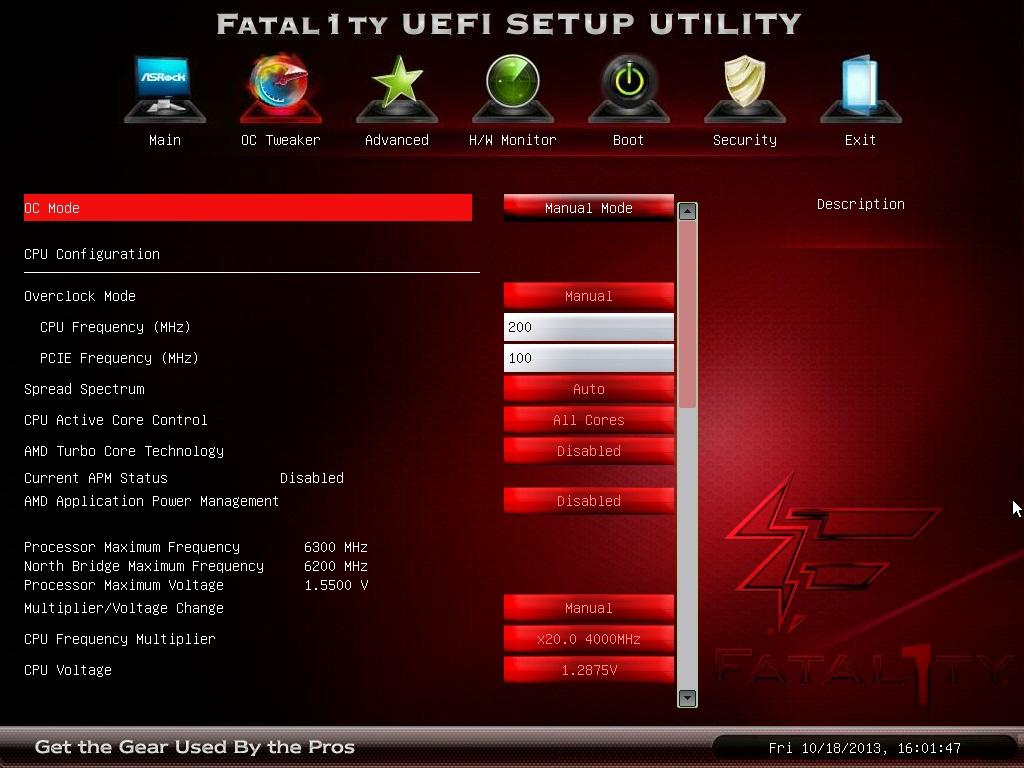
Task: Click the Get the Gear Used By the Pros banner
Action: (x=195, y=746)
